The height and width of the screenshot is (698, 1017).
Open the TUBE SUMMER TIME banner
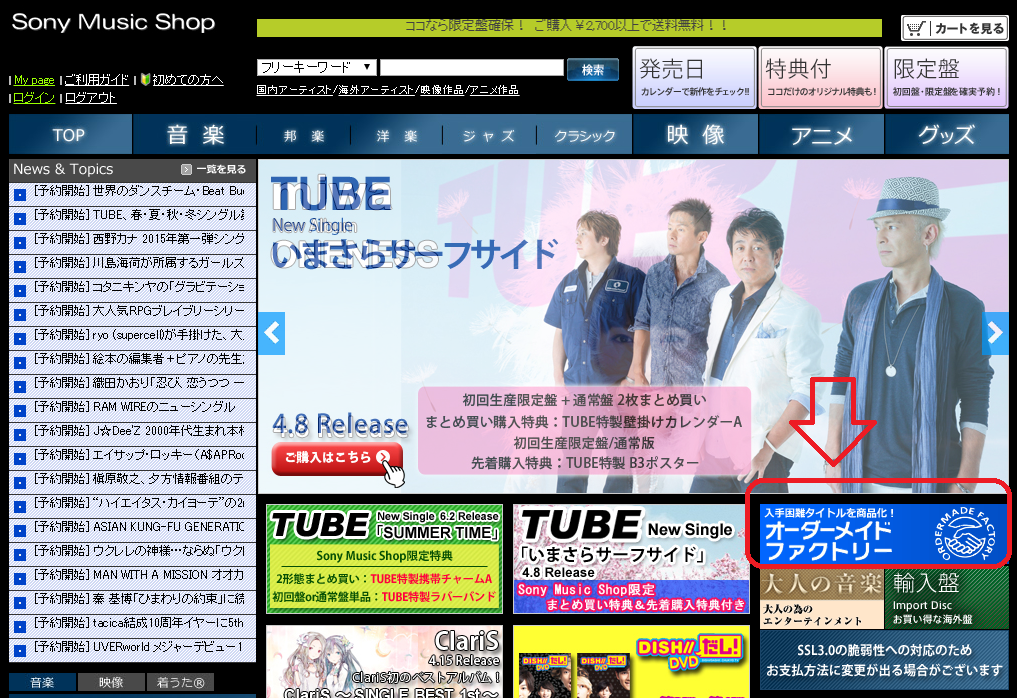point(385,559)
